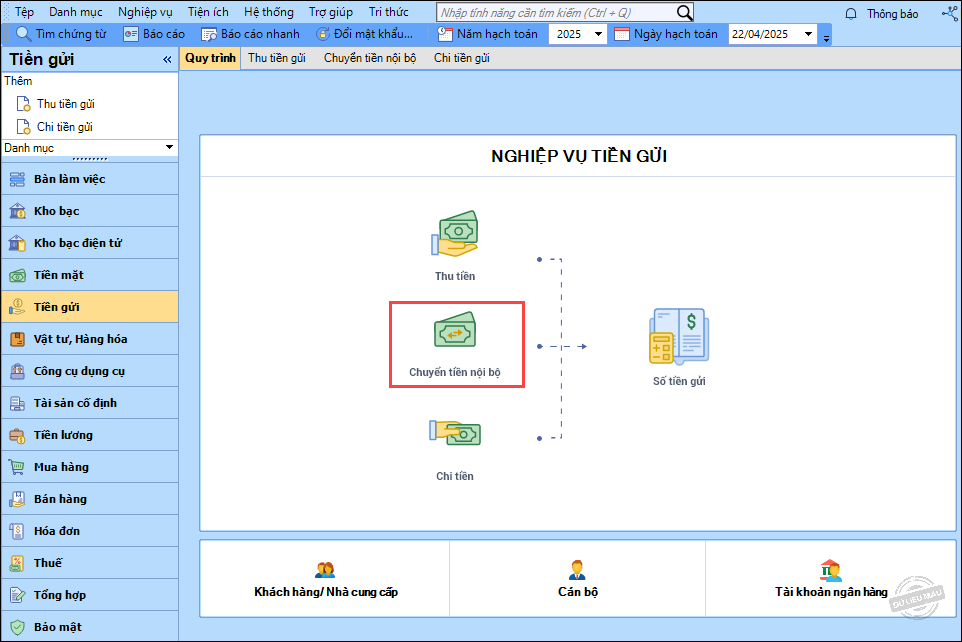Open the Nghiệp vụ menu

145,12
